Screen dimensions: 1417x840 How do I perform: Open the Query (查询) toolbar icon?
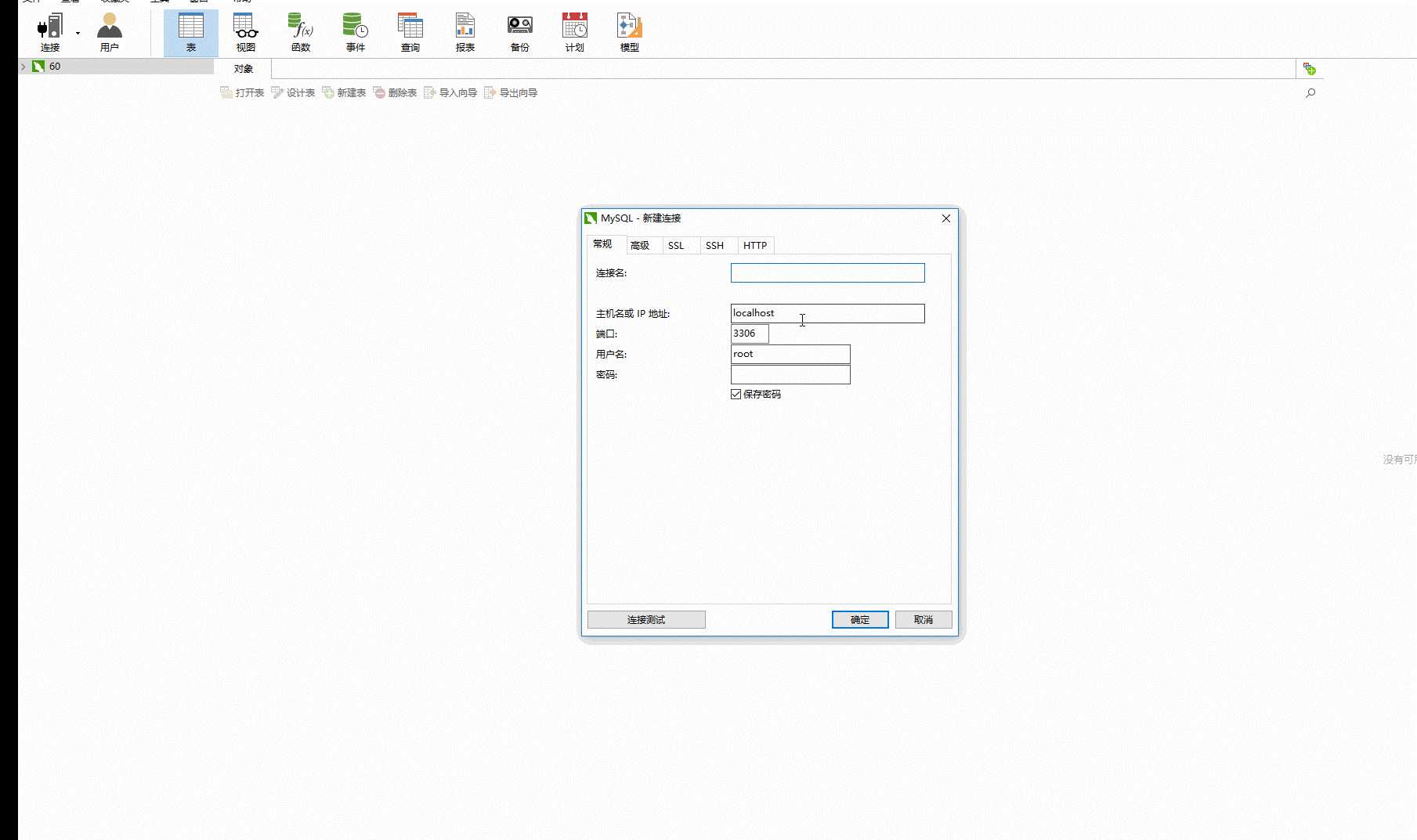tap(410, 33)
